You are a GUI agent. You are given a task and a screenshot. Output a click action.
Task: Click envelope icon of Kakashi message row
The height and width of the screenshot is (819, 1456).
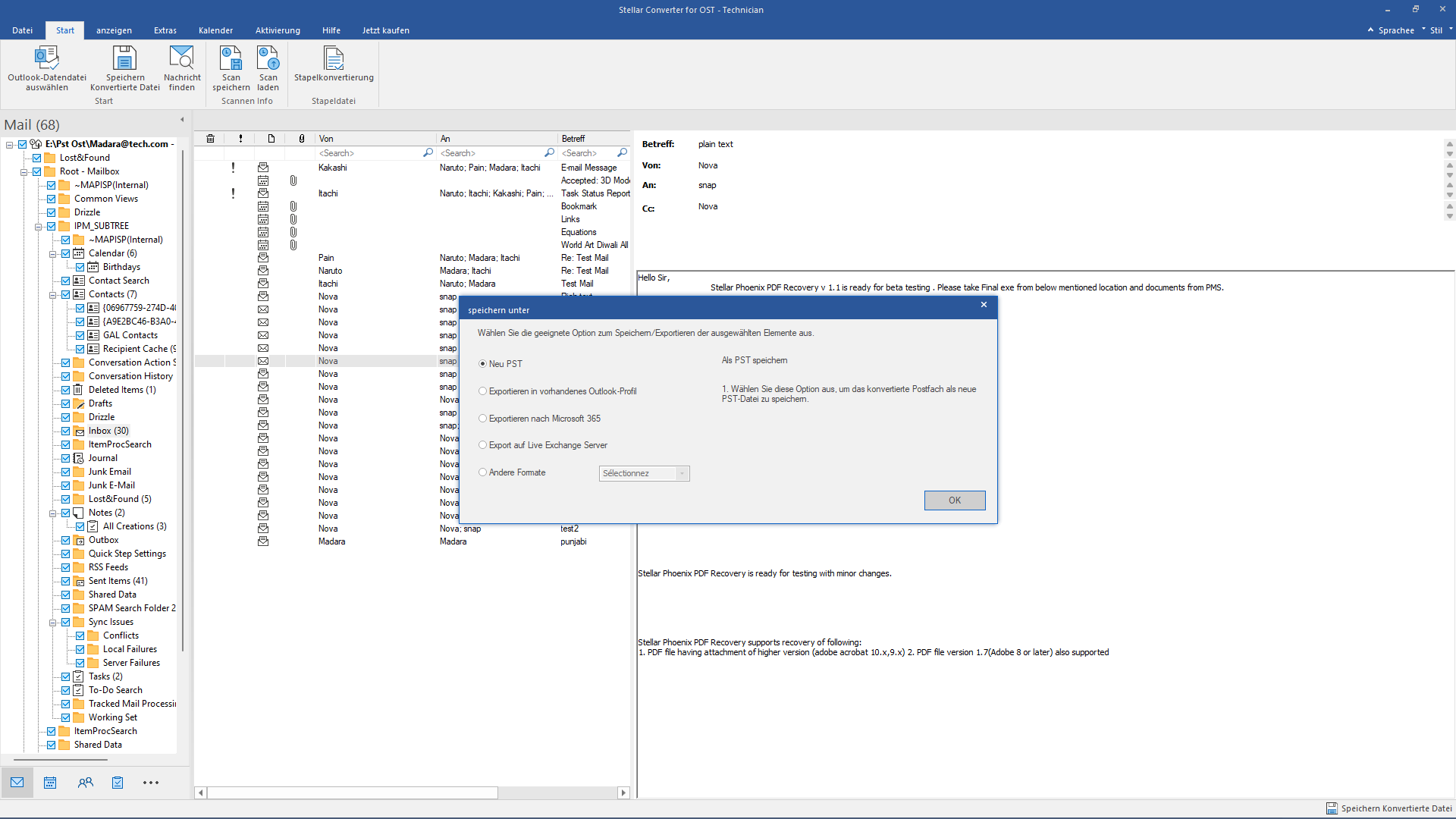[263, 168]
